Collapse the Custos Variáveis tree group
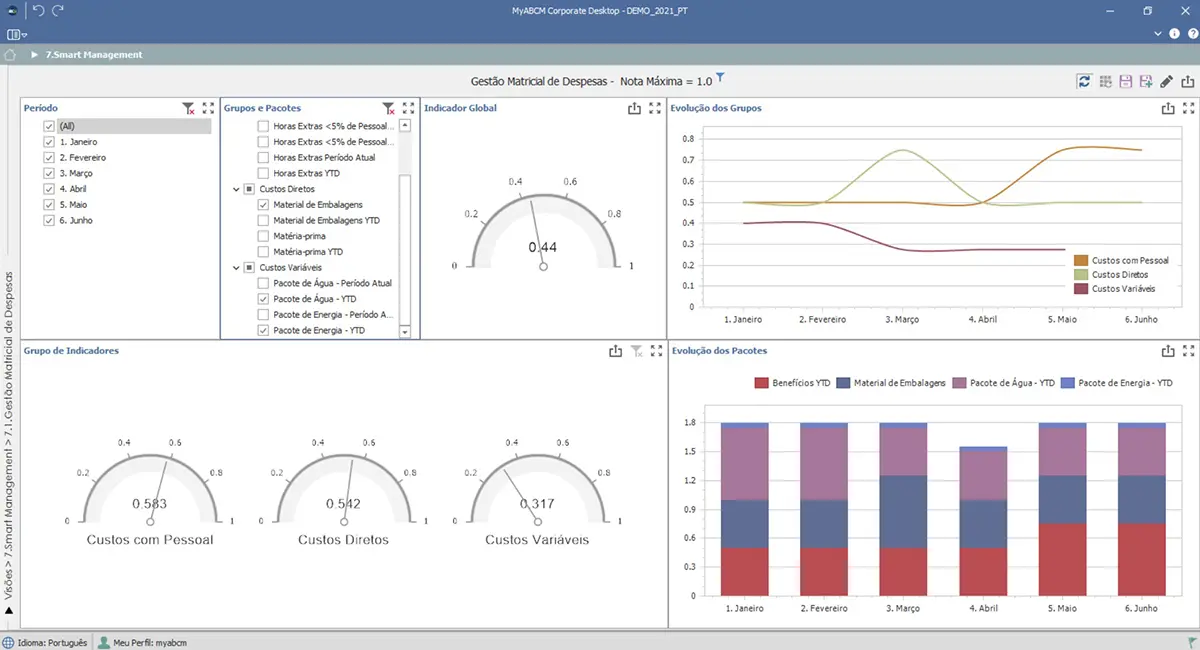Image resolution: width=1200 pixels, height=650 pixels. click(x=236, y=268)
